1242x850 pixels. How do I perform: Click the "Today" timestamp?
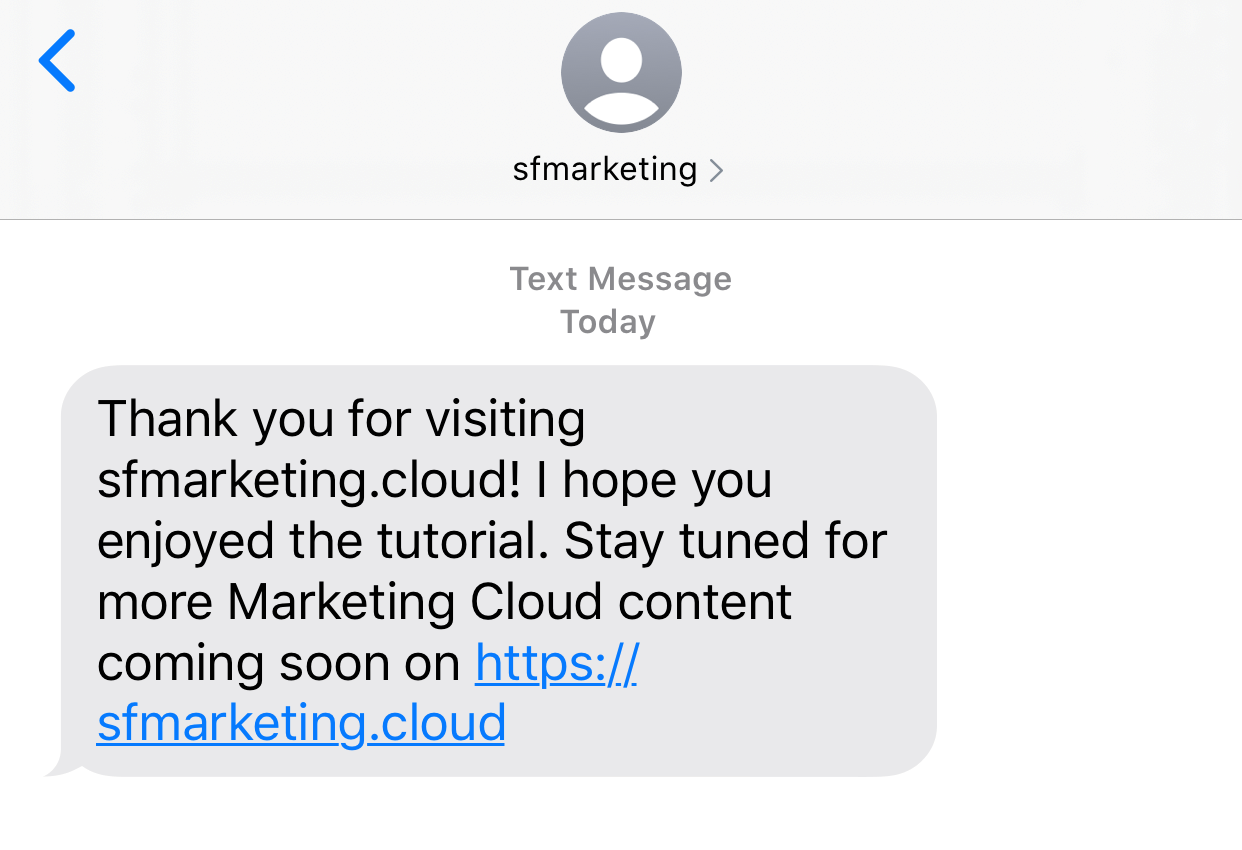pyautogui.click(x=607, y=322)
